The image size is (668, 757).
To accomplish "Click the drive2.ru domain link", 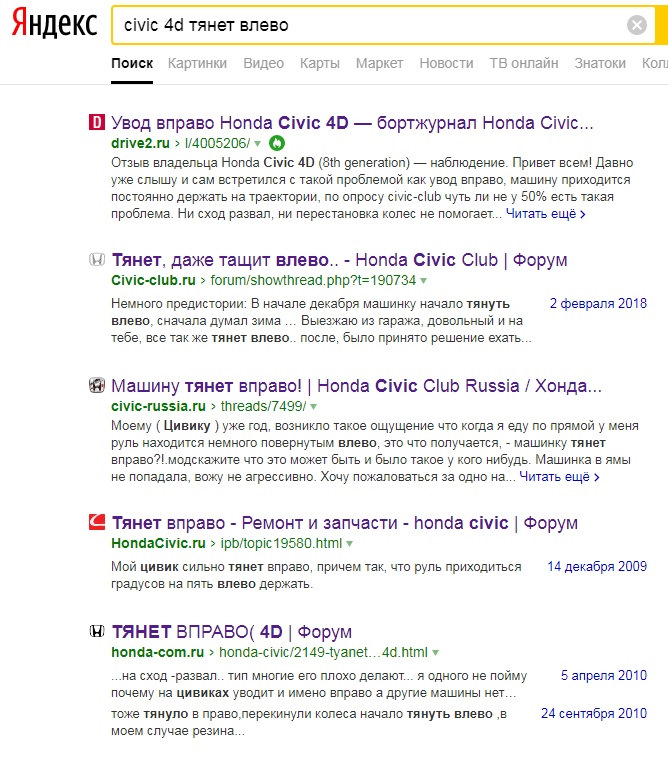I will (x=140, y=143).
